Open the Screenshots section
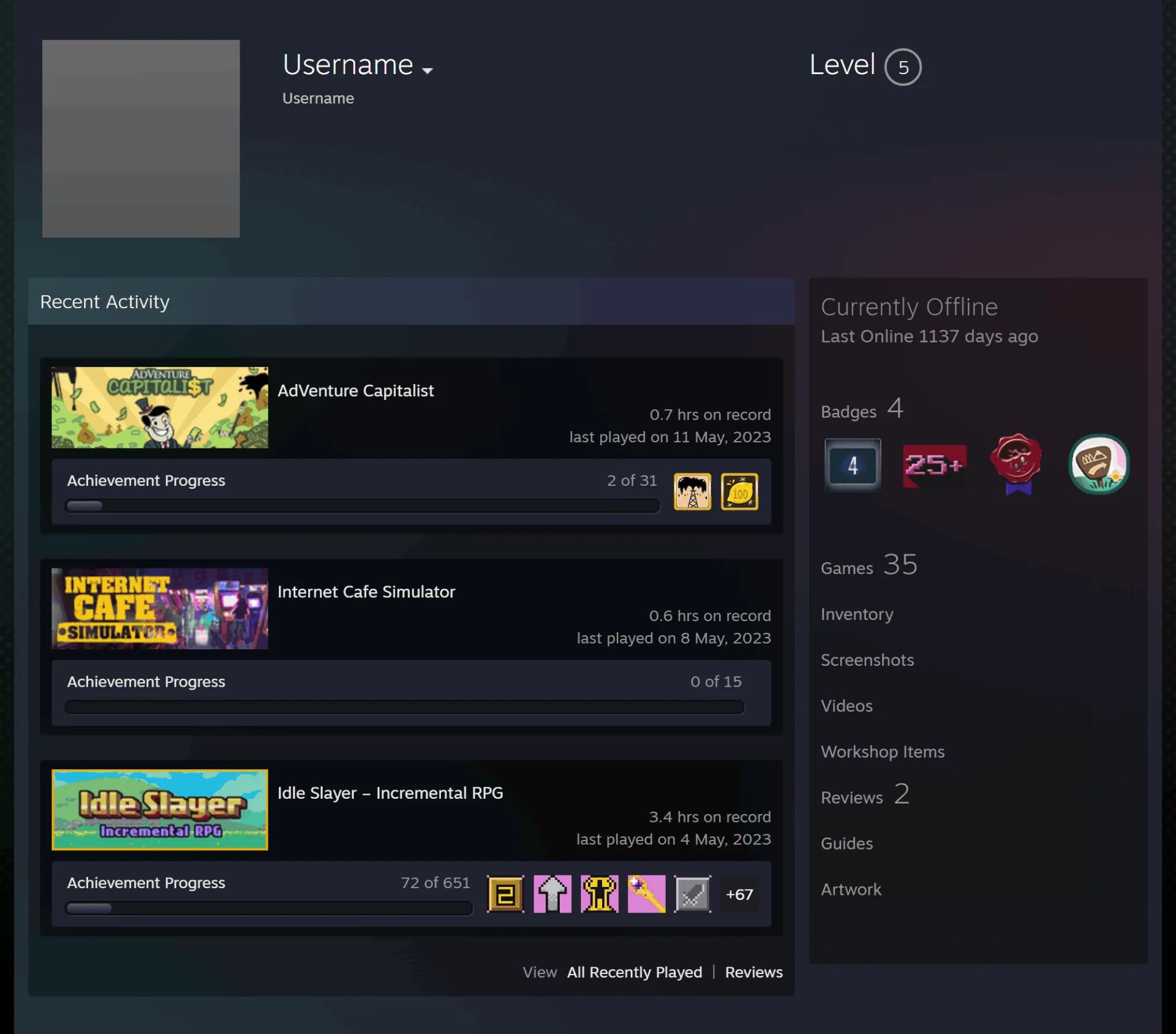This screenshot has height=1034, width=1176. point(867,660)
